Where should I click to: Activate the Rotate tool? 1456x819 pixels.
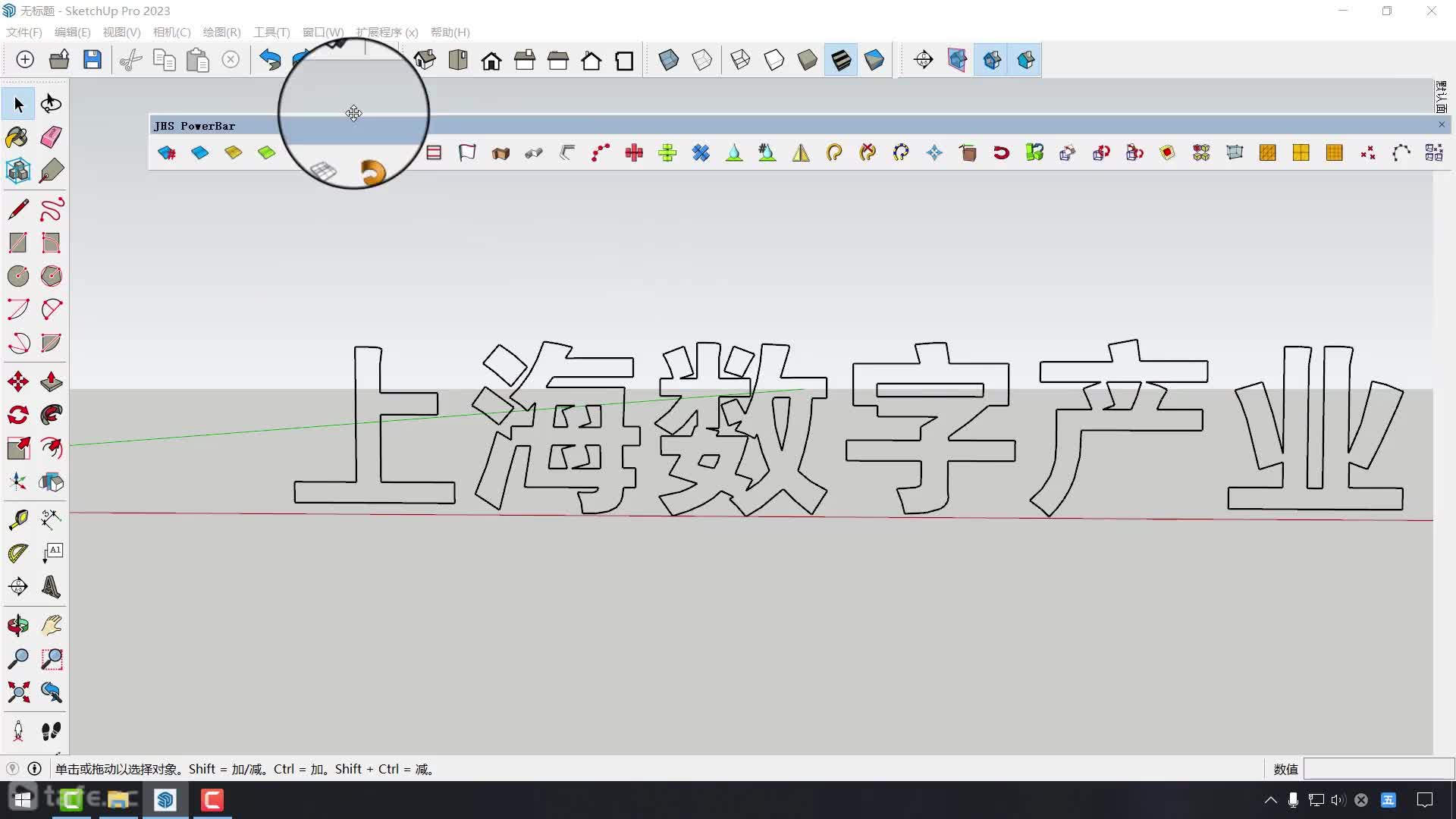tap(17, 415)
